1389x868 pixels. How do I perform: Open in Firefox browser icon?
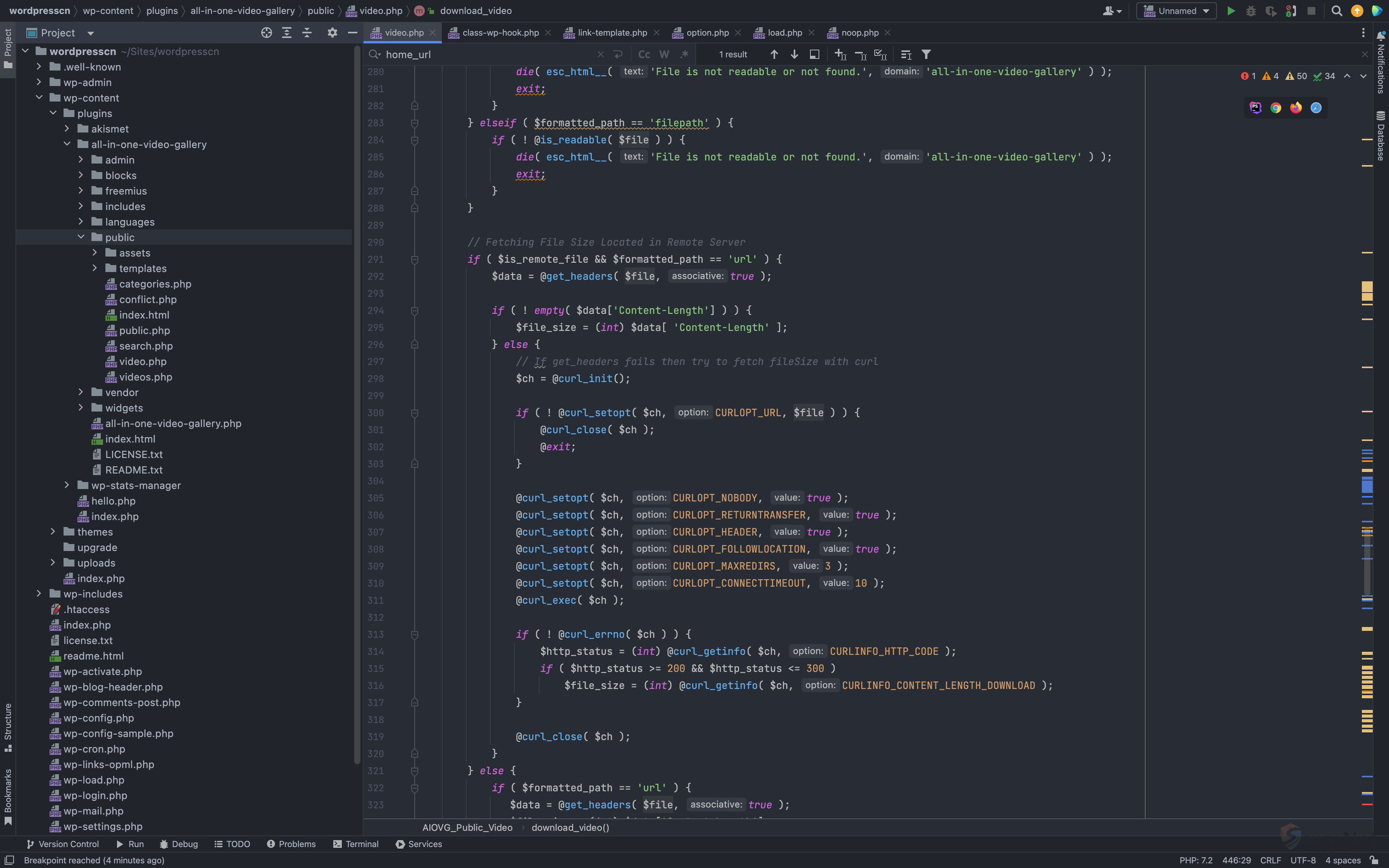1296,108
